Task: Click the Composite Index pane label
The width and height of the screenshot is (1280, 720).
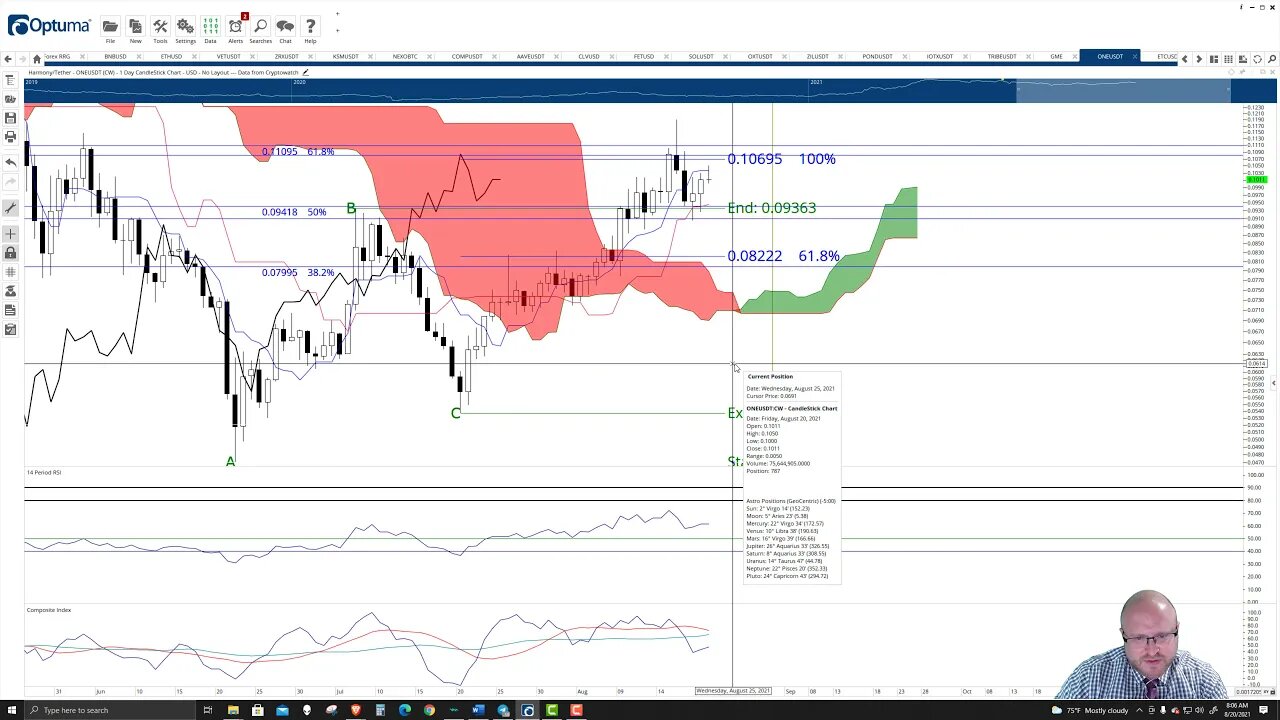Action: [49, 610]
